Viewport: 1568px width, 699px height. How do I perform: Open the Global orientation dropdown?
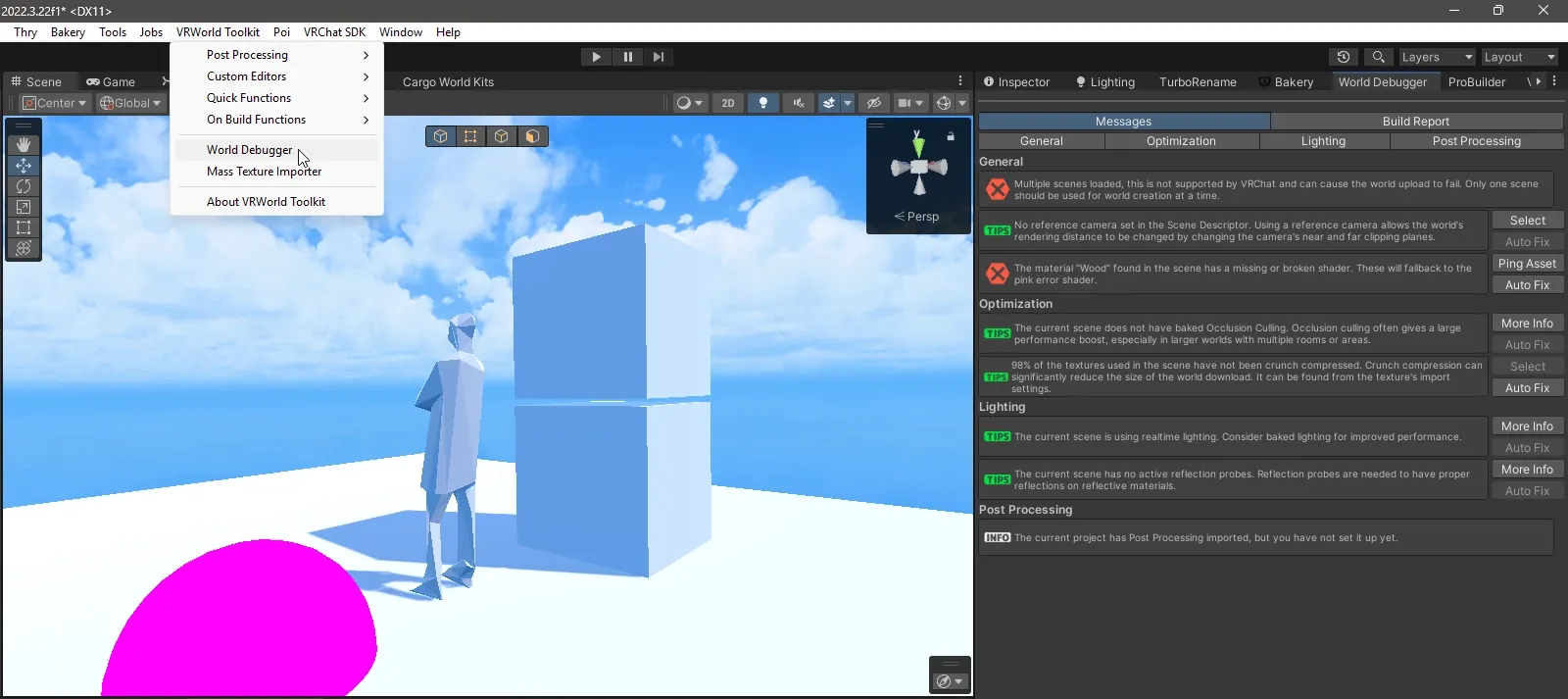(130, 103)
